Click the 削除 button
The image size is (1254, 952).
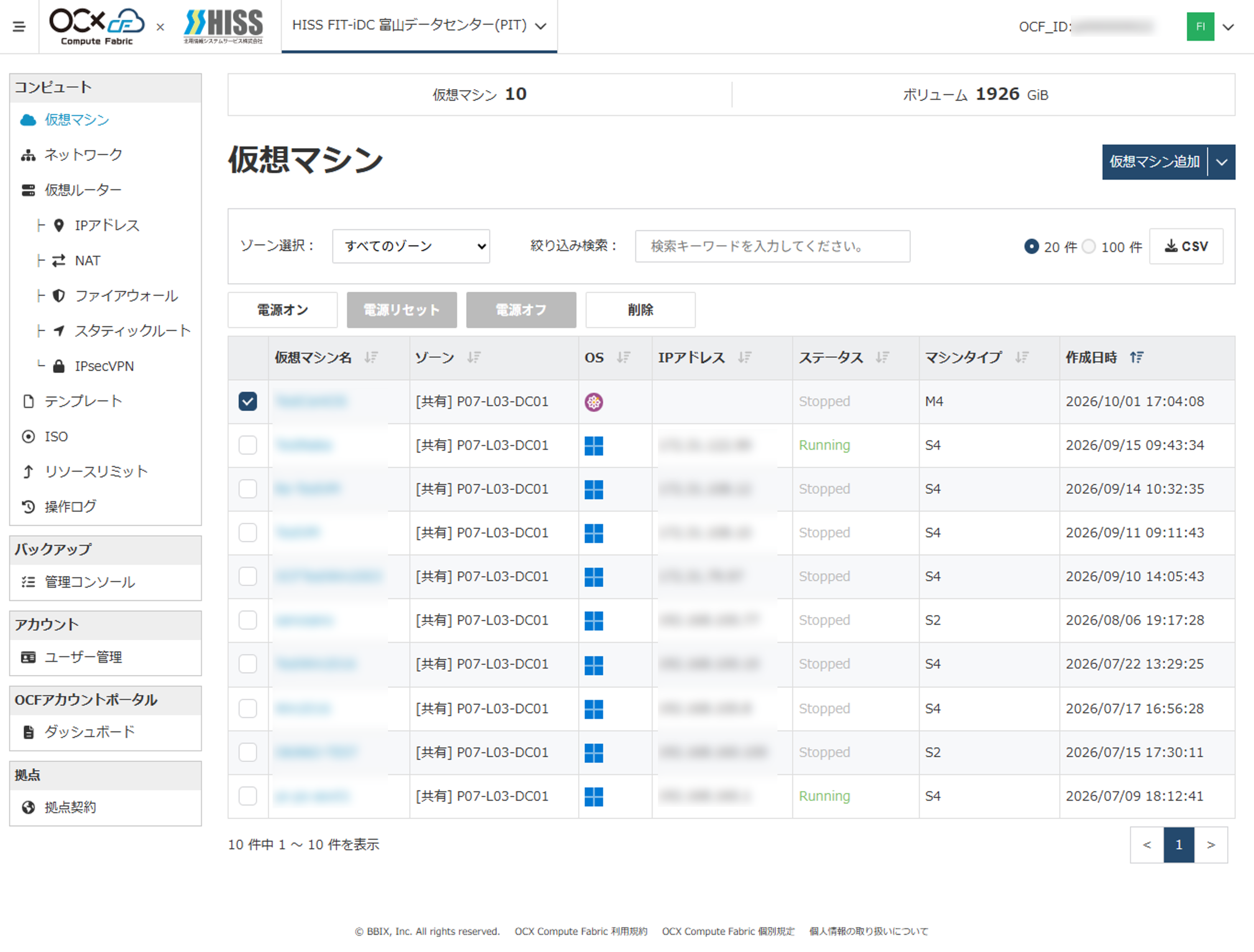(x=641, y=310)
